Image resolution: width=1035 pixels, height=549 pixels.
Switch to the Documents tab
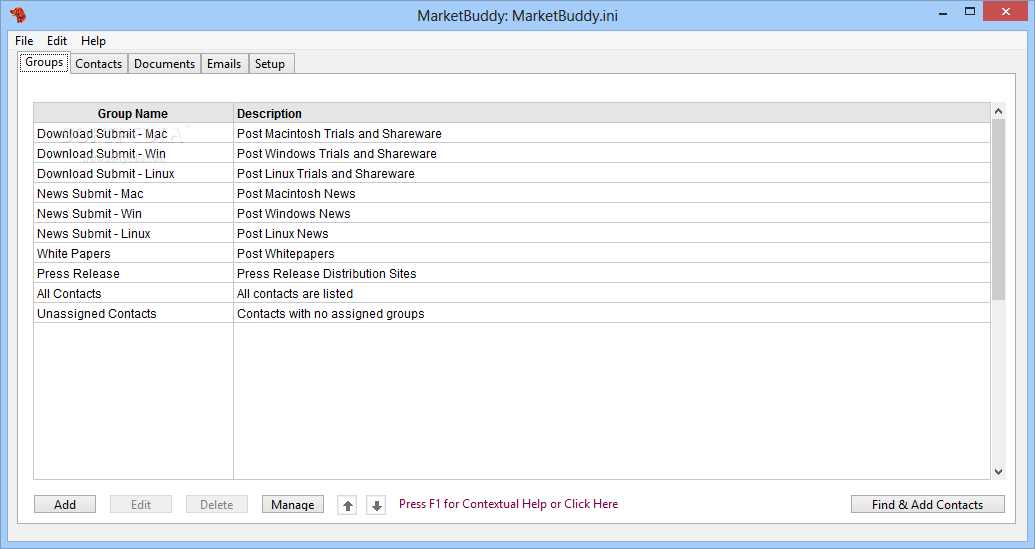coord(164,64)
